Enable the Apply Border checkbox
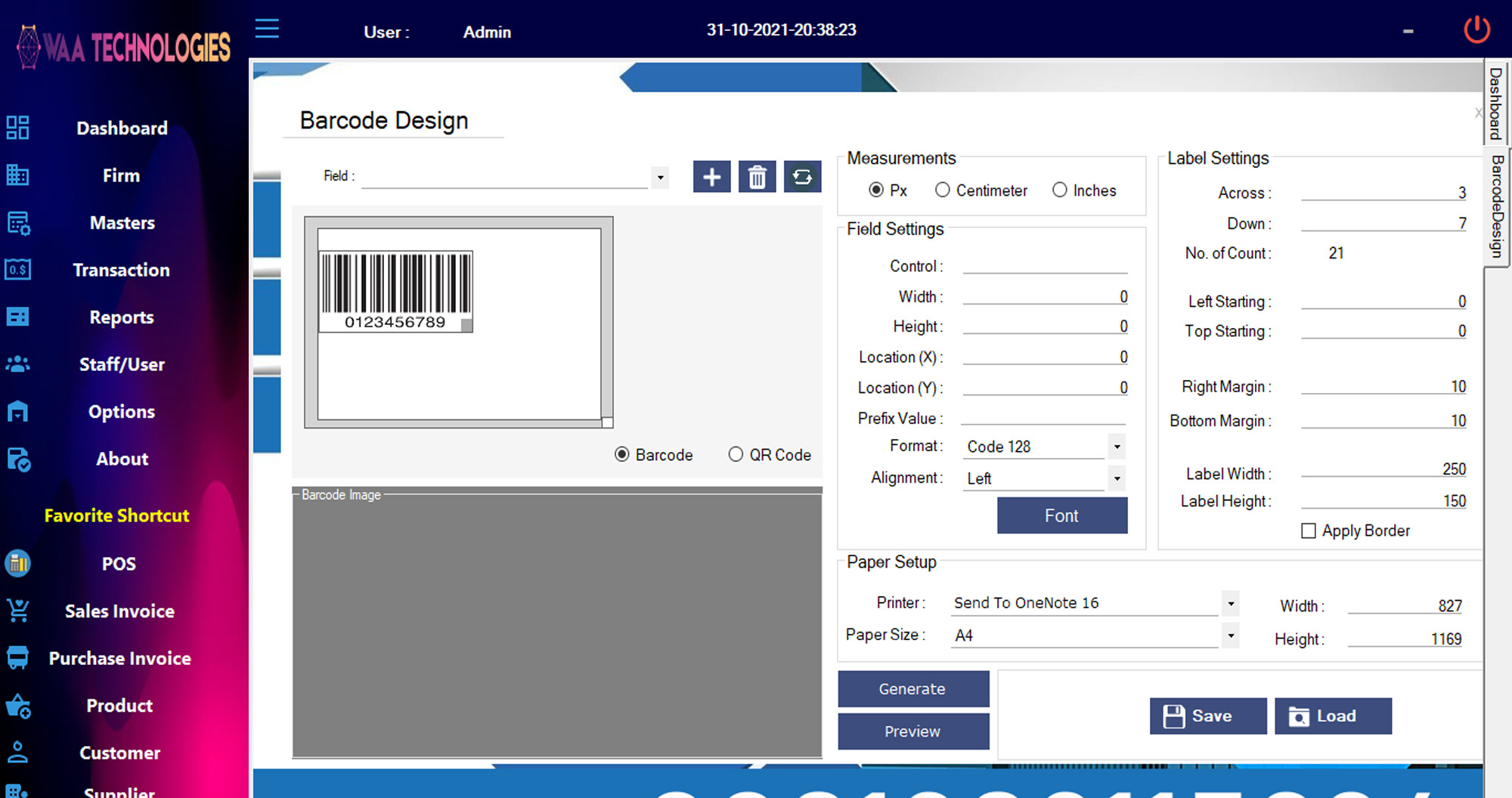Viewport: 1512px width, 798px height. (x=1309, y=530)
